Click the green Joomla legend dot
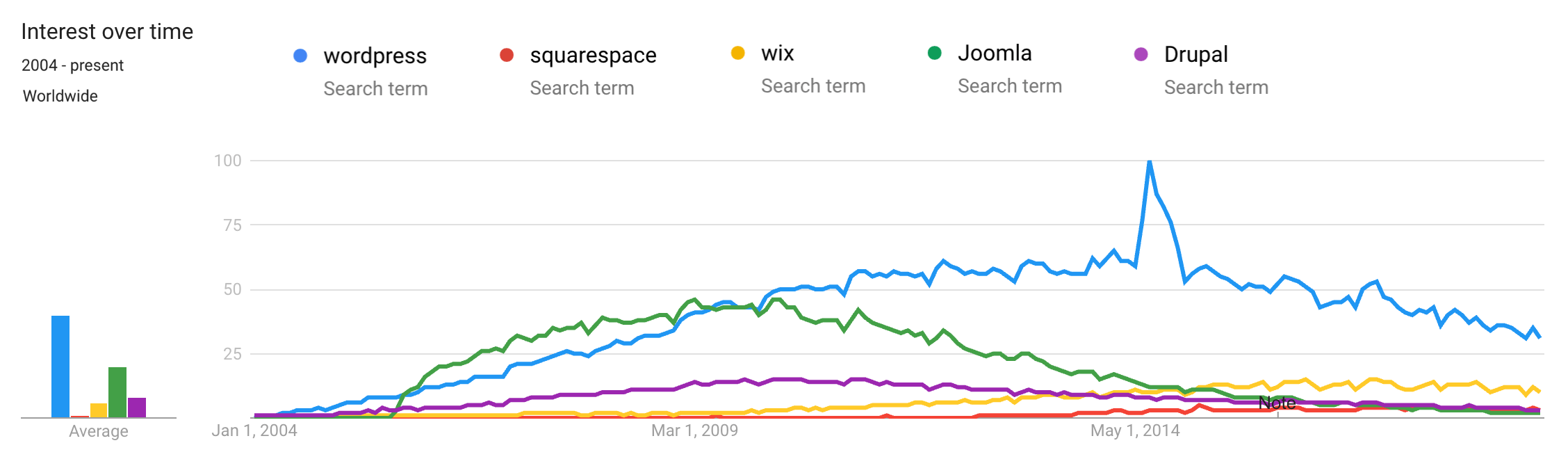Image resolution: width=1568 pixels, height=459 pixels. point(935,53)
